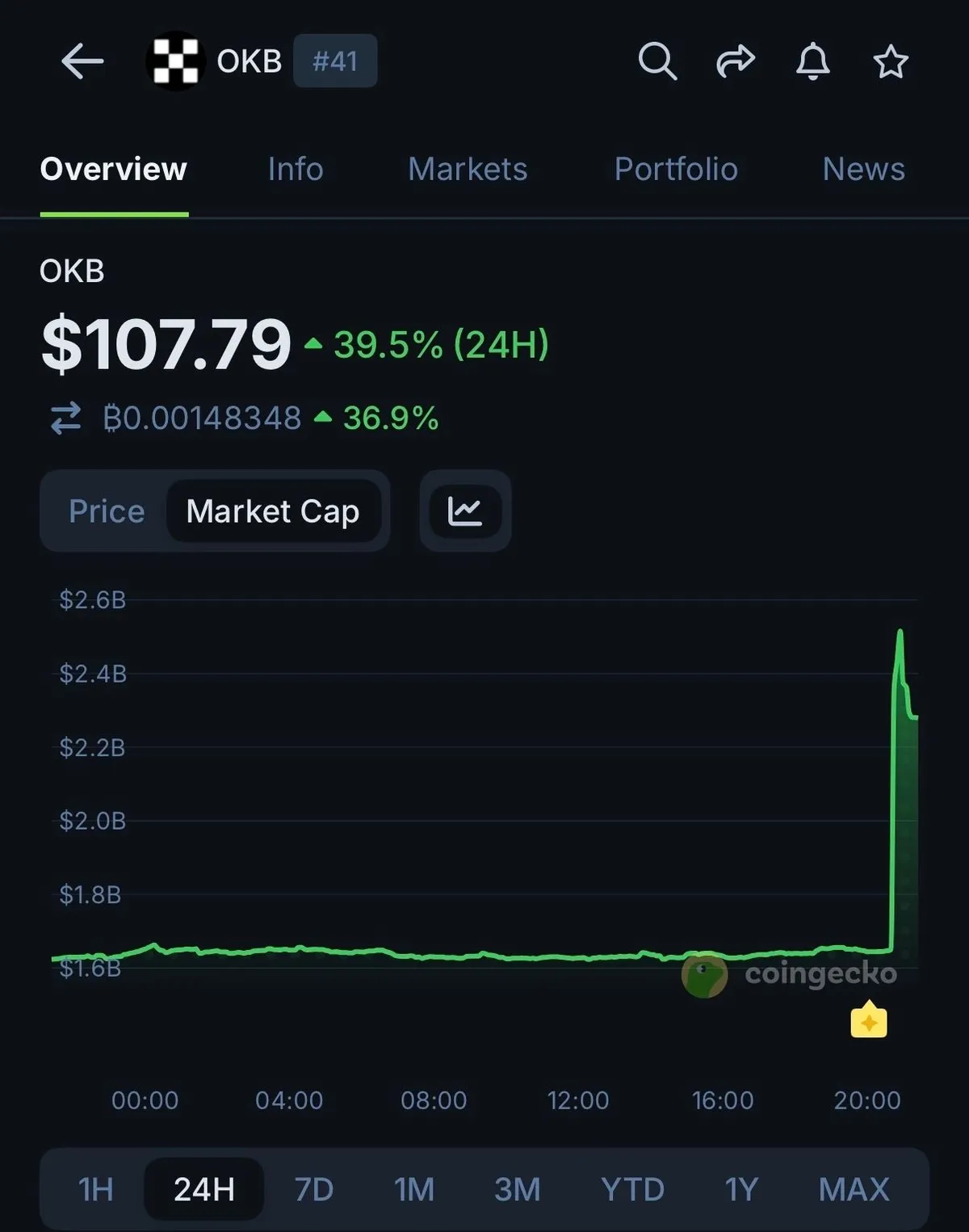Add OKB to favorites star
The width and height of the screenshot is (969, 1232).
point(891,61)
